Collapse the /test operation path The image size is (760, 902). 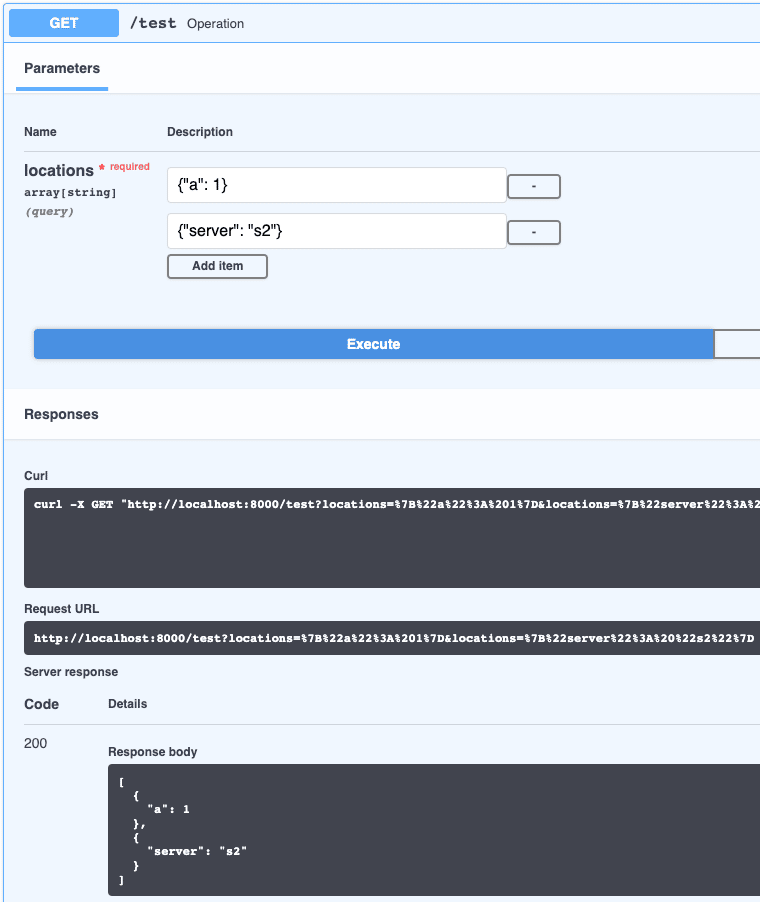pyautogui.click(x=152, y=23)
